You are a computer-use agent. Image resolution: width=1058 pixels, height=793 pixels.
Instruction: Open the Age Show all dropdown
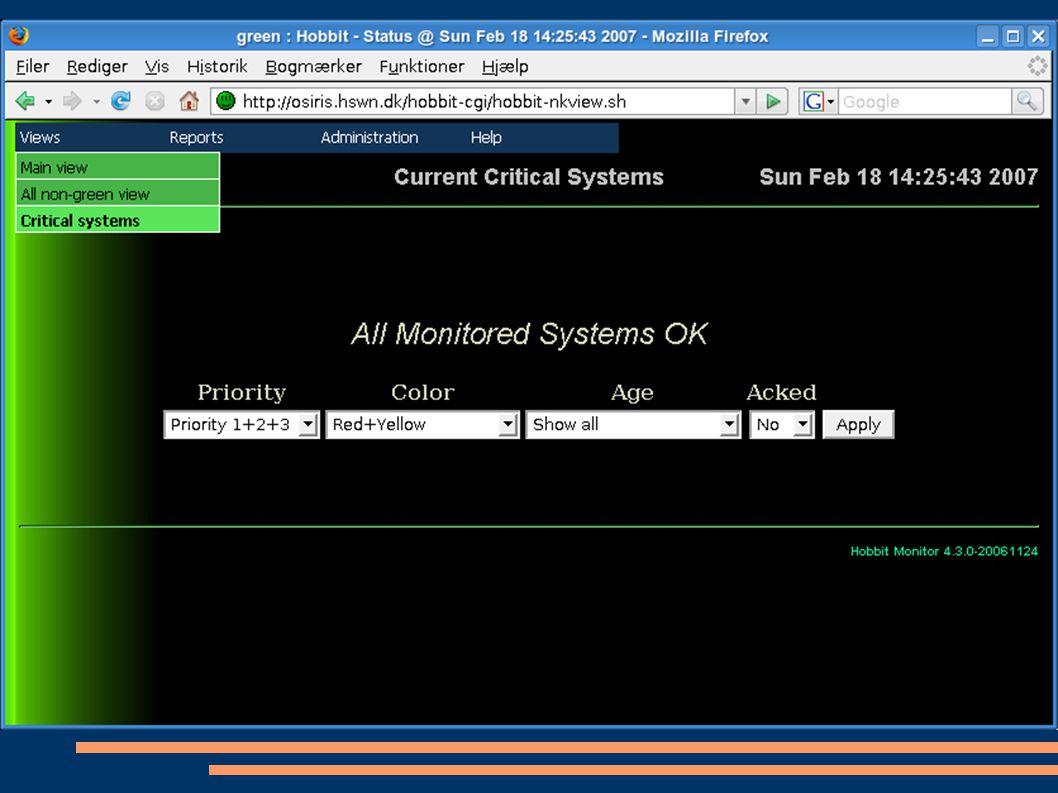[633, 425]
